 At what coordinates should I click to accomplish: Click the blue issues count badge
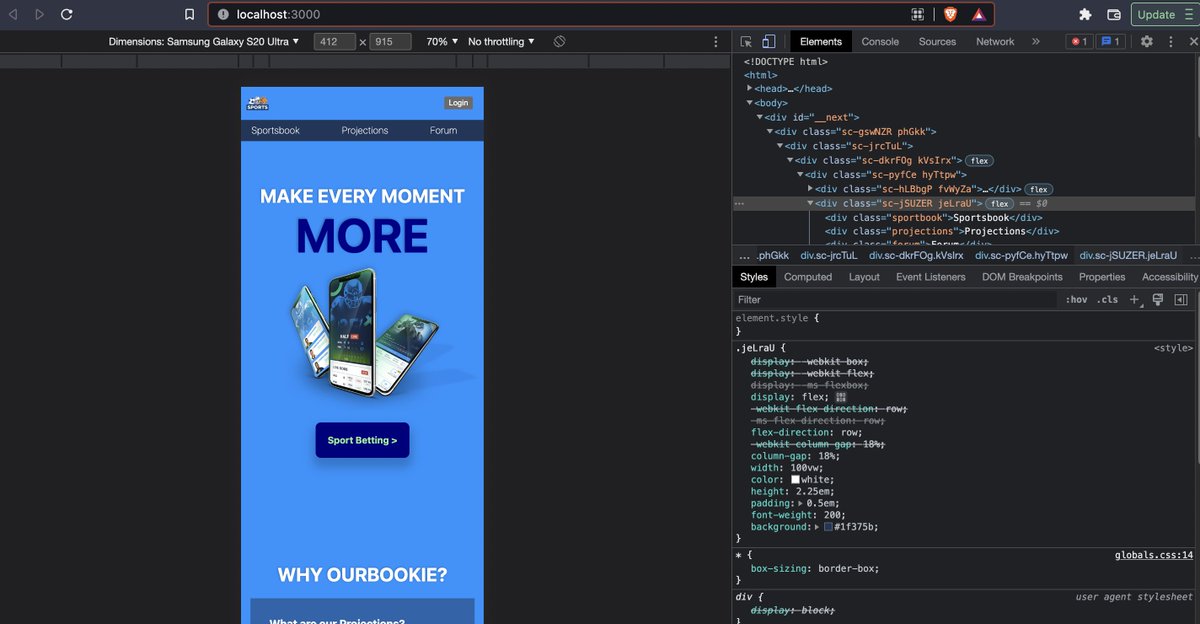pos(1111,42)
